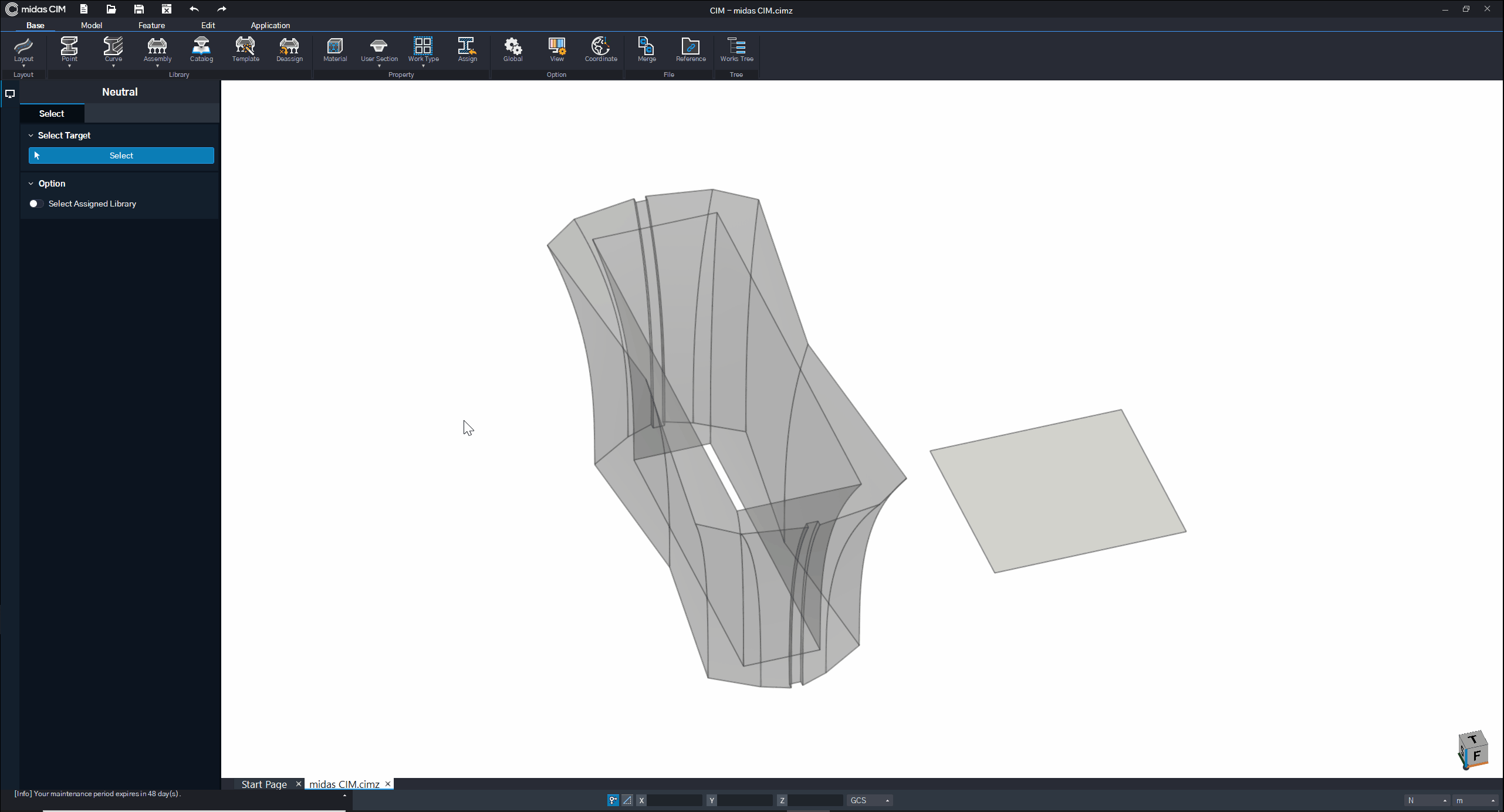Image resolution: width=1504 pixels, height=812 pixels.
Task: Click the Catalog library icon
Action: pos(201,50)
